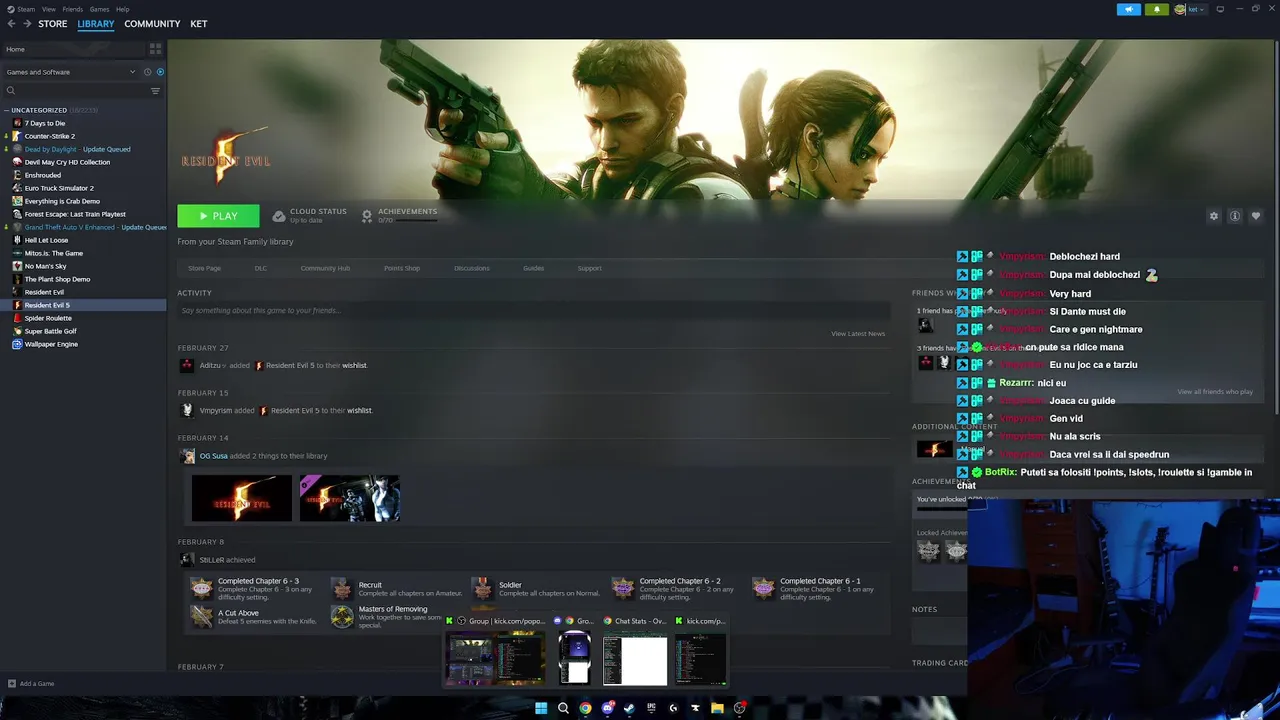The height and width of the screenshot is (720, 1280).
Task: Open Windows Start menu
Action: tap(541, 708)
